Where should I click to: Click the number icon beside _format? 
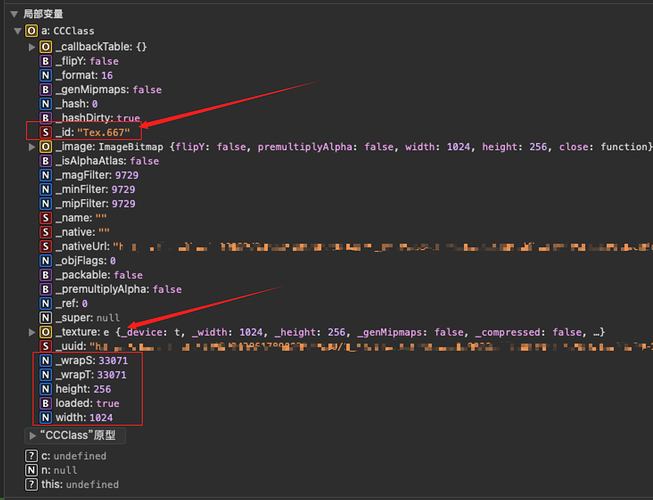(x=45, y=75)
